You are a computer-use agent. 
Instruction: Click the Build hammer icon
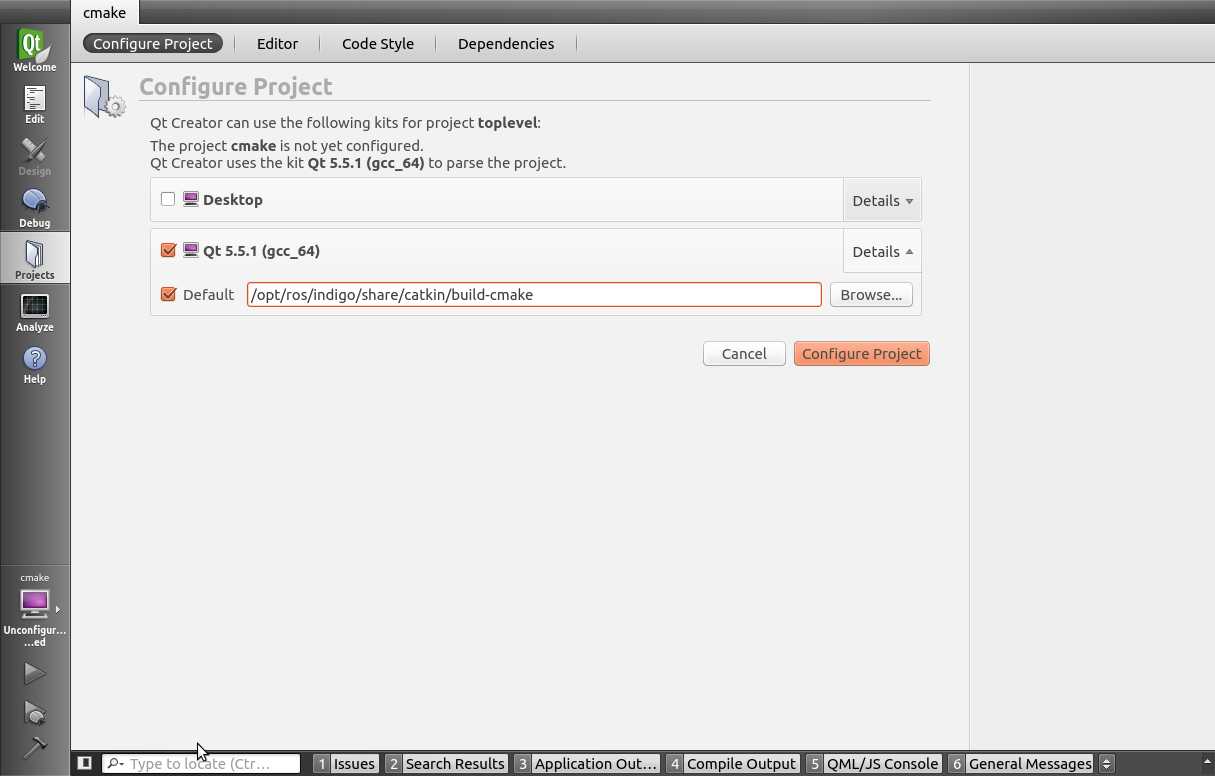pos(34,748)
